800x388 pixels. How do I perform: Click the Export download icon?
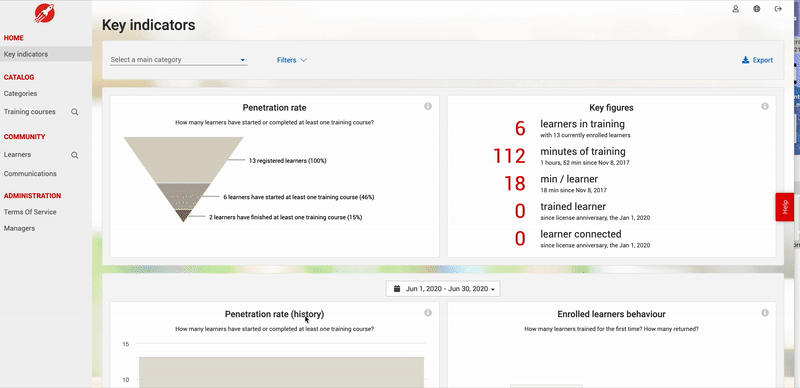(745, 60)
